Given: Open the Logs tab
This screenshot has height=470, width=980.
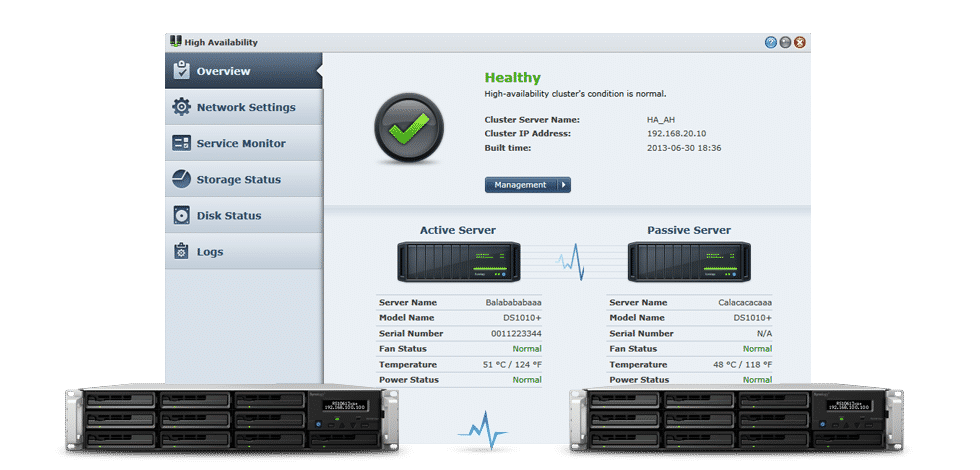Looking at the screenshot, I should [244, 252].
